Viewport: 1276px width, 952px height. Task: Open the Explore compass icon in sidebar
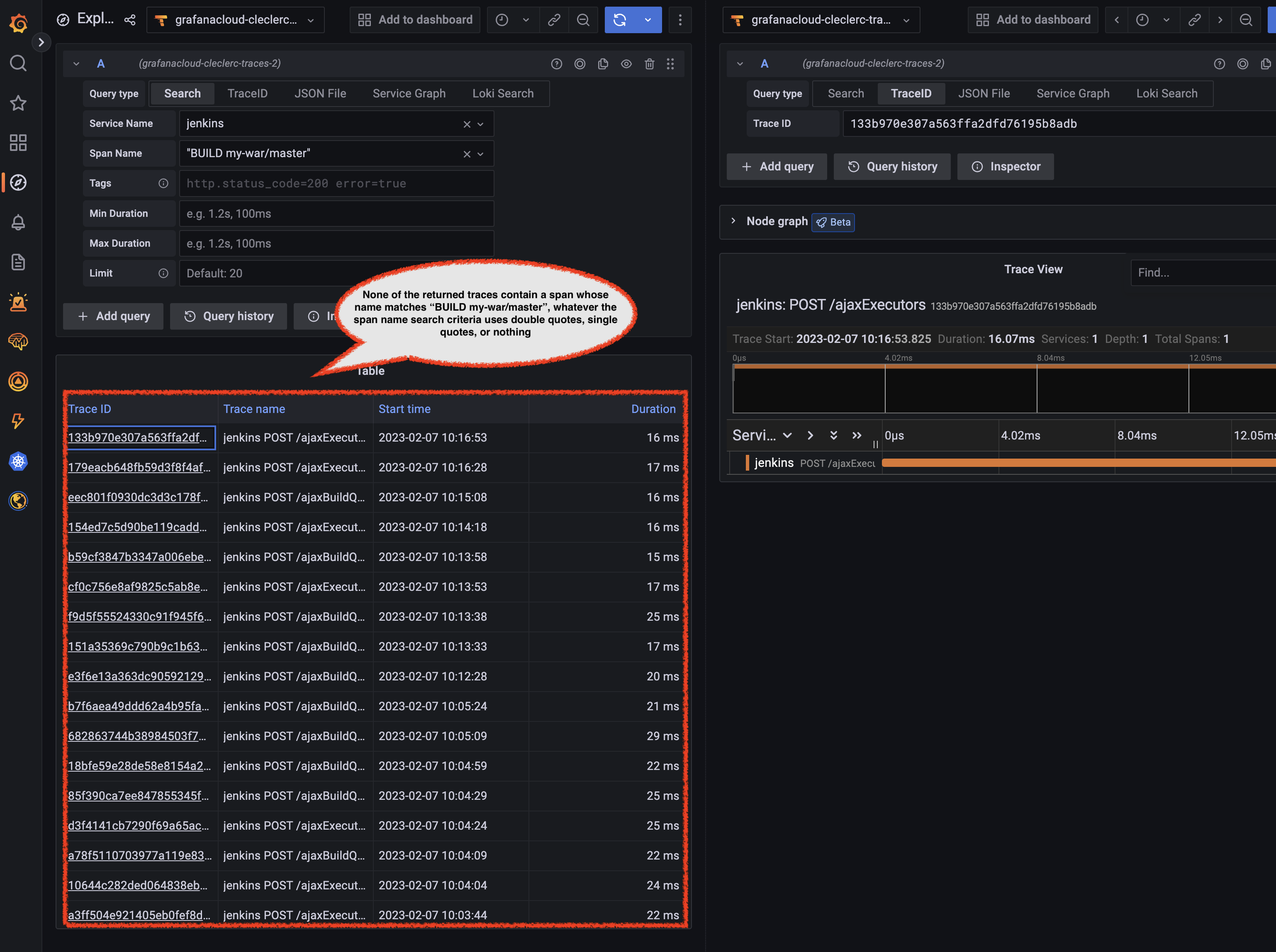pyautogui.click(x=18, y=183)
